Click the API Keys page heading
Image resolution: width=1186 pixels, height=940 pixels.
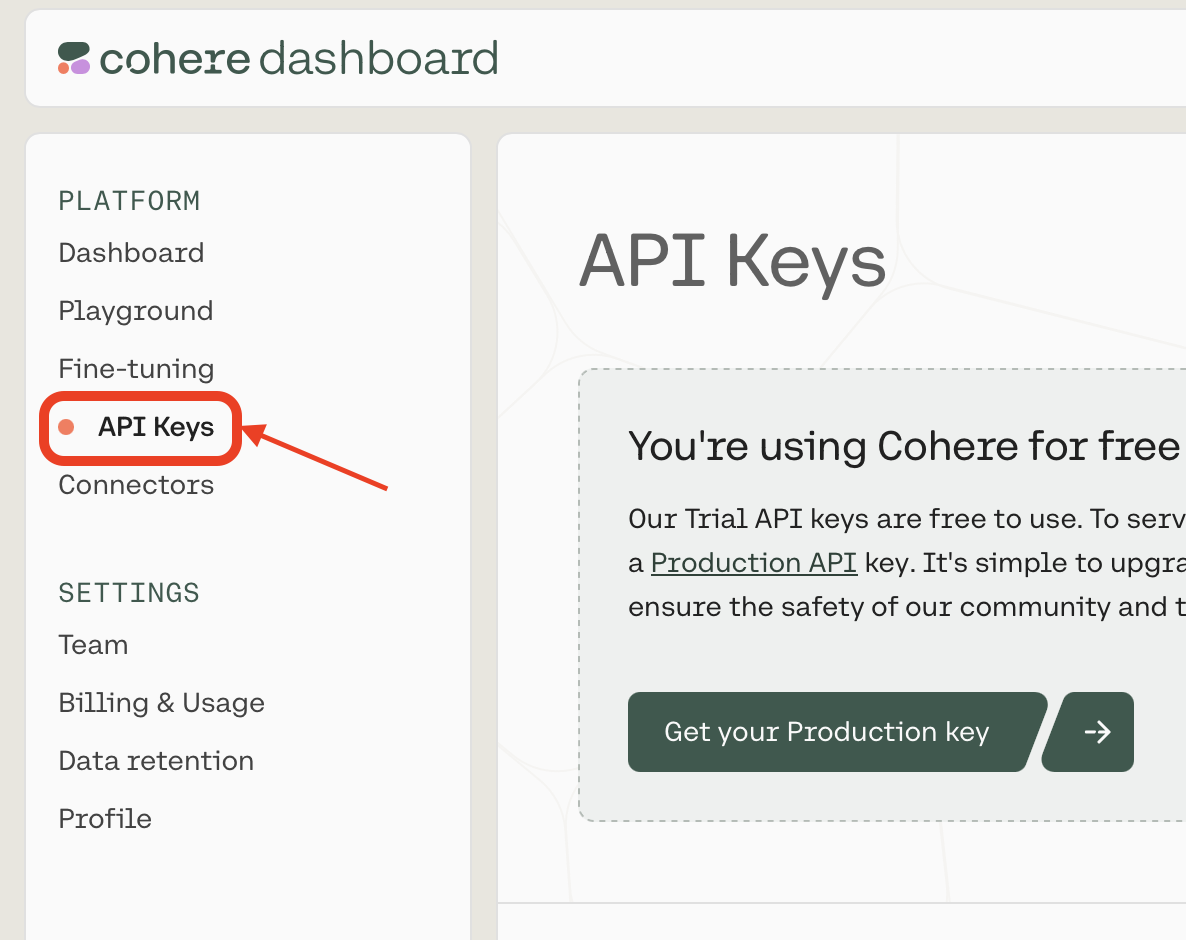point(732,262)
